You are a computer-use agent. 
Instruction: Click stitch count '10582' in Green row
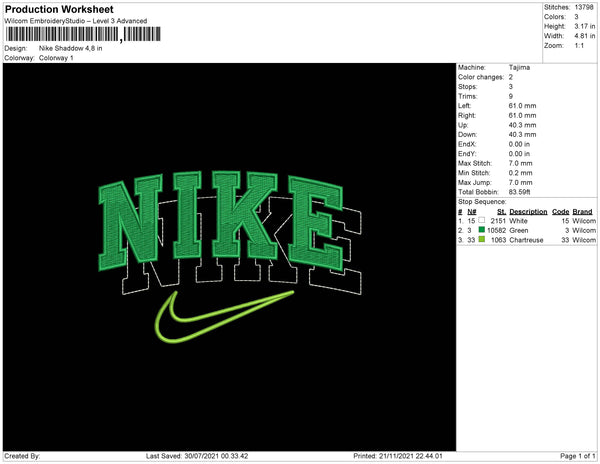(x=496, y=231)
